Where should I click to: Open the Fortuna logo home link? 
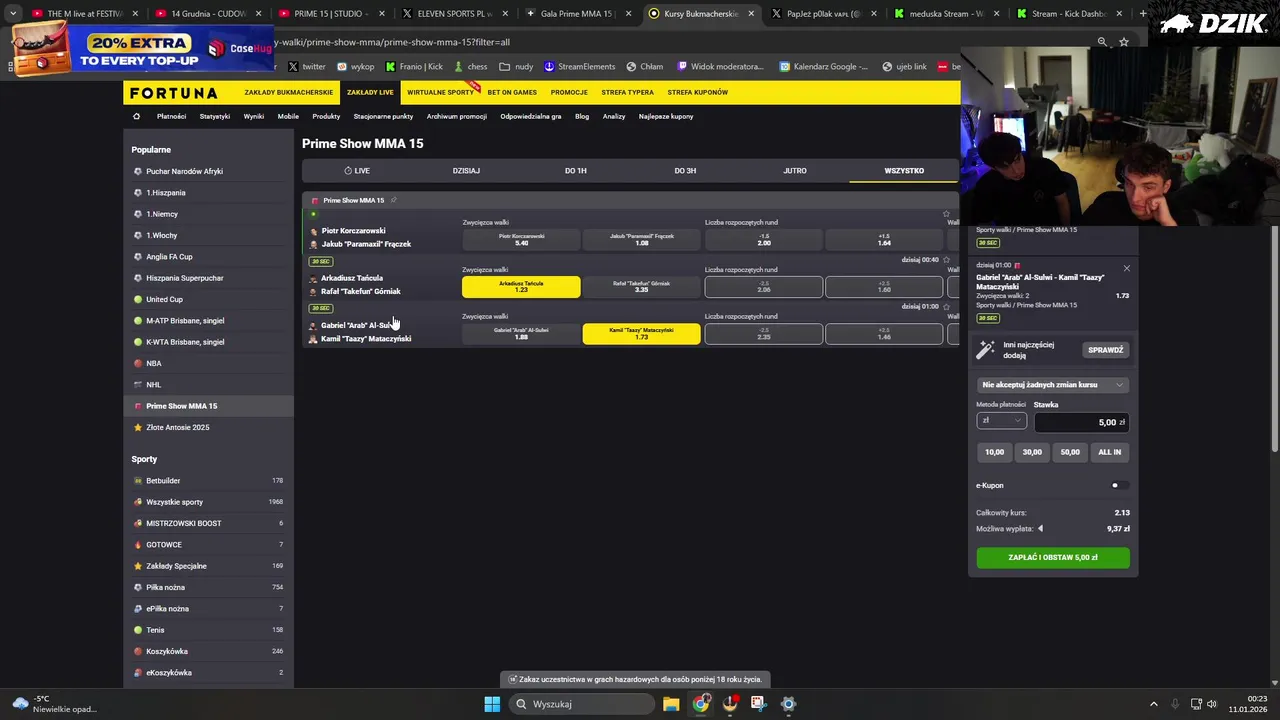[x=173, y=93]
